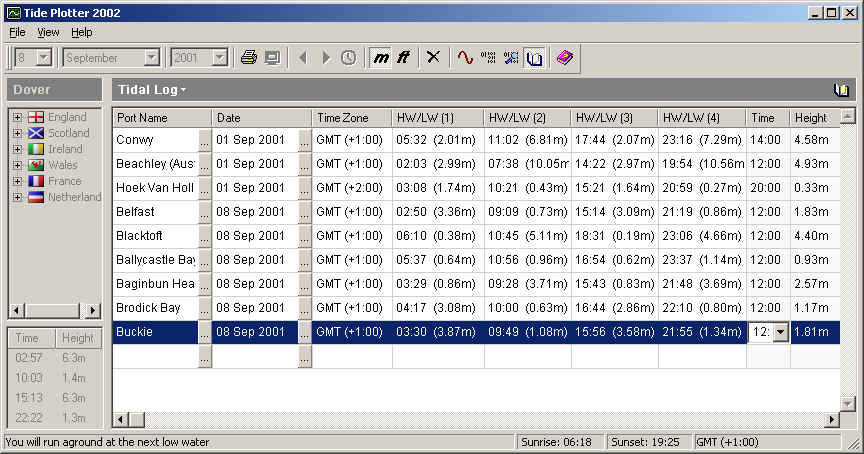Screen dimensions: 864x454
Task: Click the Dover port heading
Action: (x=55, y=90)
